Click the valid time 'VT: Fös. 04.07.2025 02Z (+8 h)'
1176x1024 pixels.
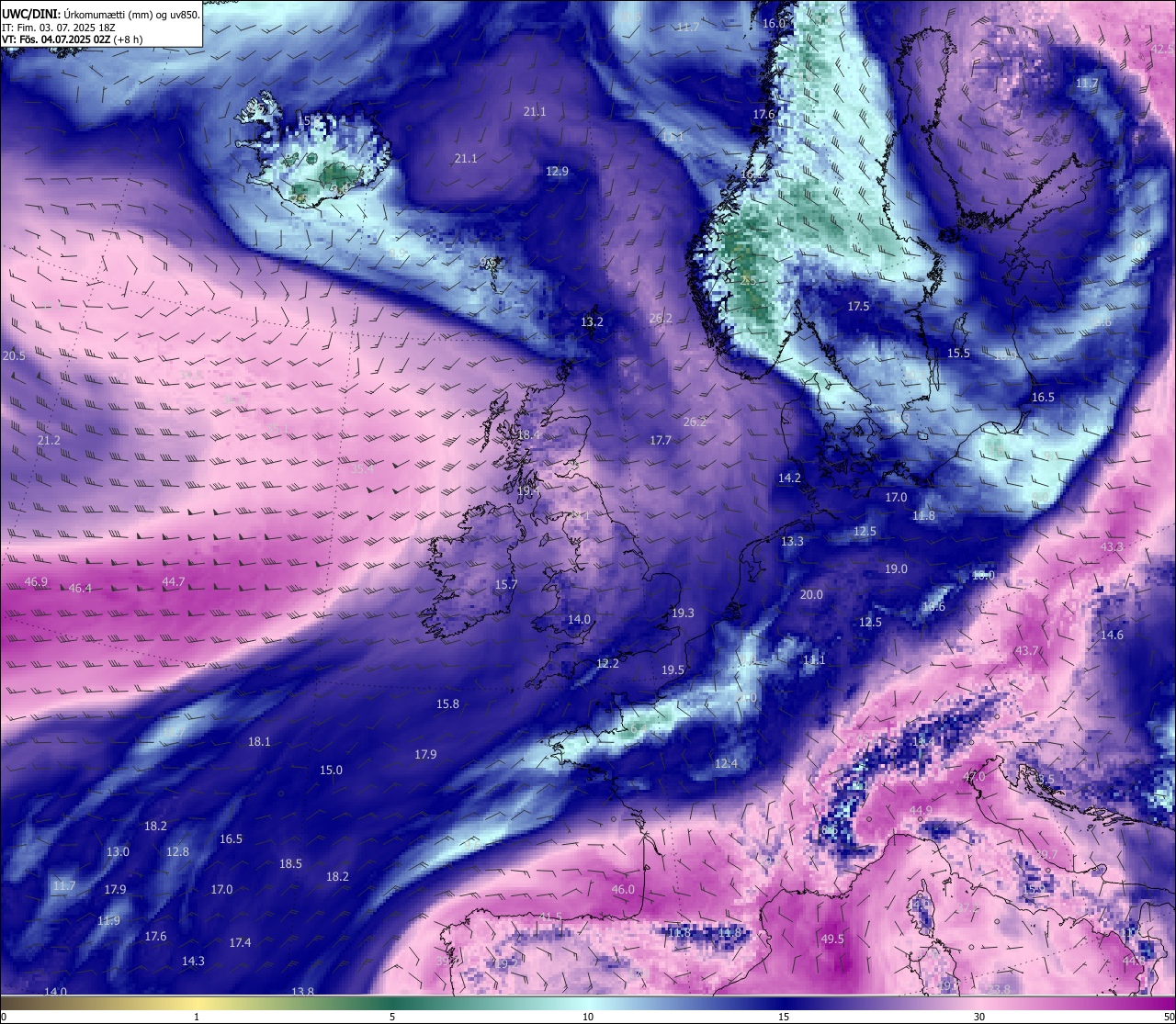tap(72, 39)
